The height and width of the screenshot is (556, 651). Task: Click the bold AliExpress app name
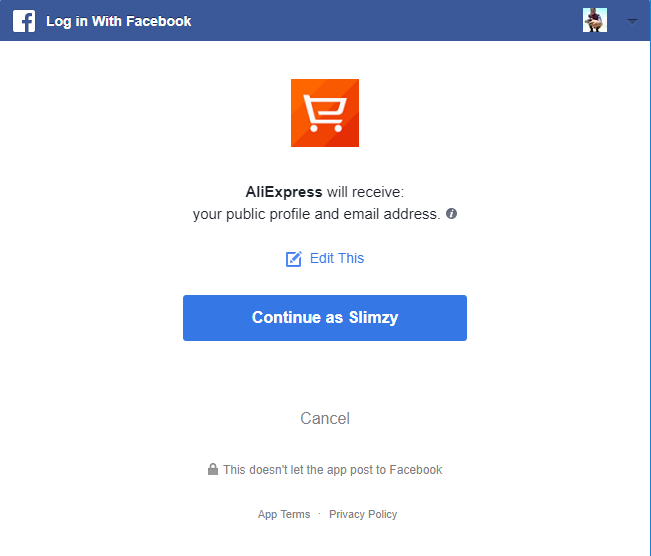pos(284,192)
